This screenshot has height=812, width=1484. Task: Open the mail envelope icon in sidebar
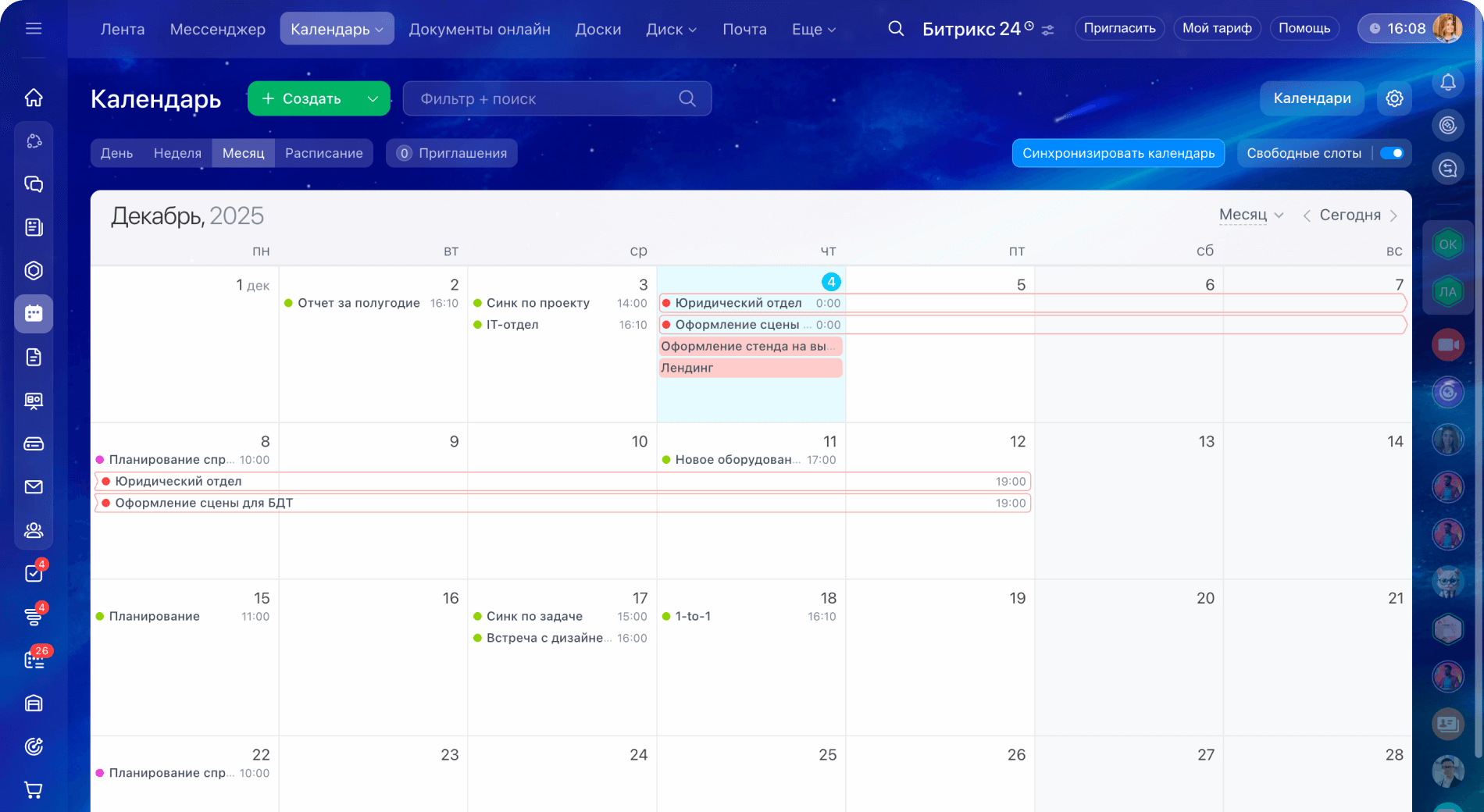[x=34, y=487]
